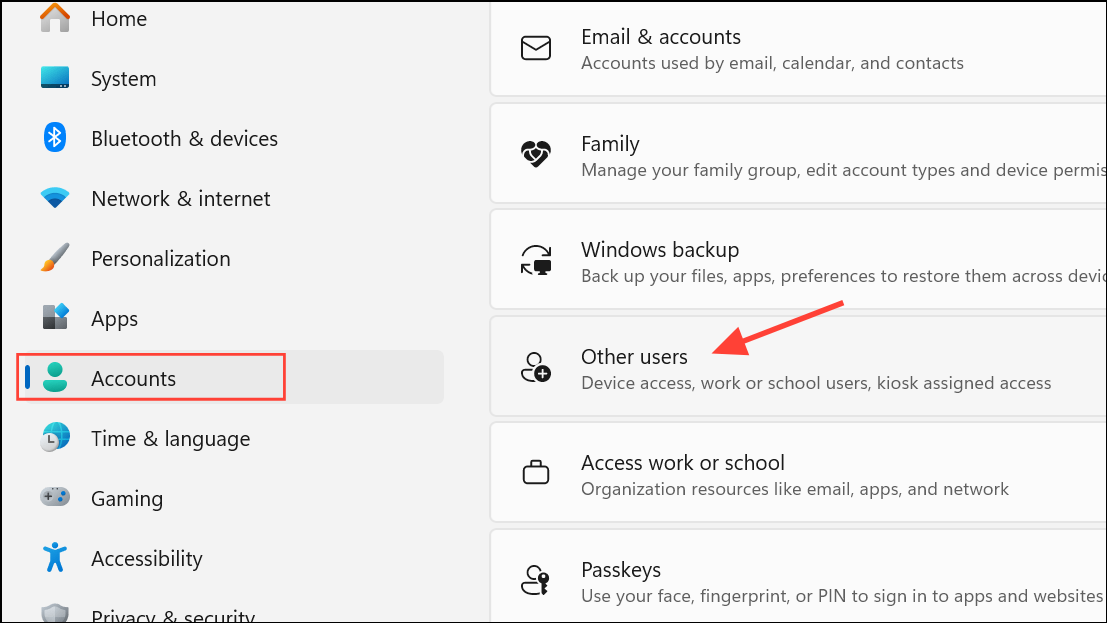The width and height of the screenshot is (1107, 623).
Task: Click the Network wifi icon
Action: point(54,198)
